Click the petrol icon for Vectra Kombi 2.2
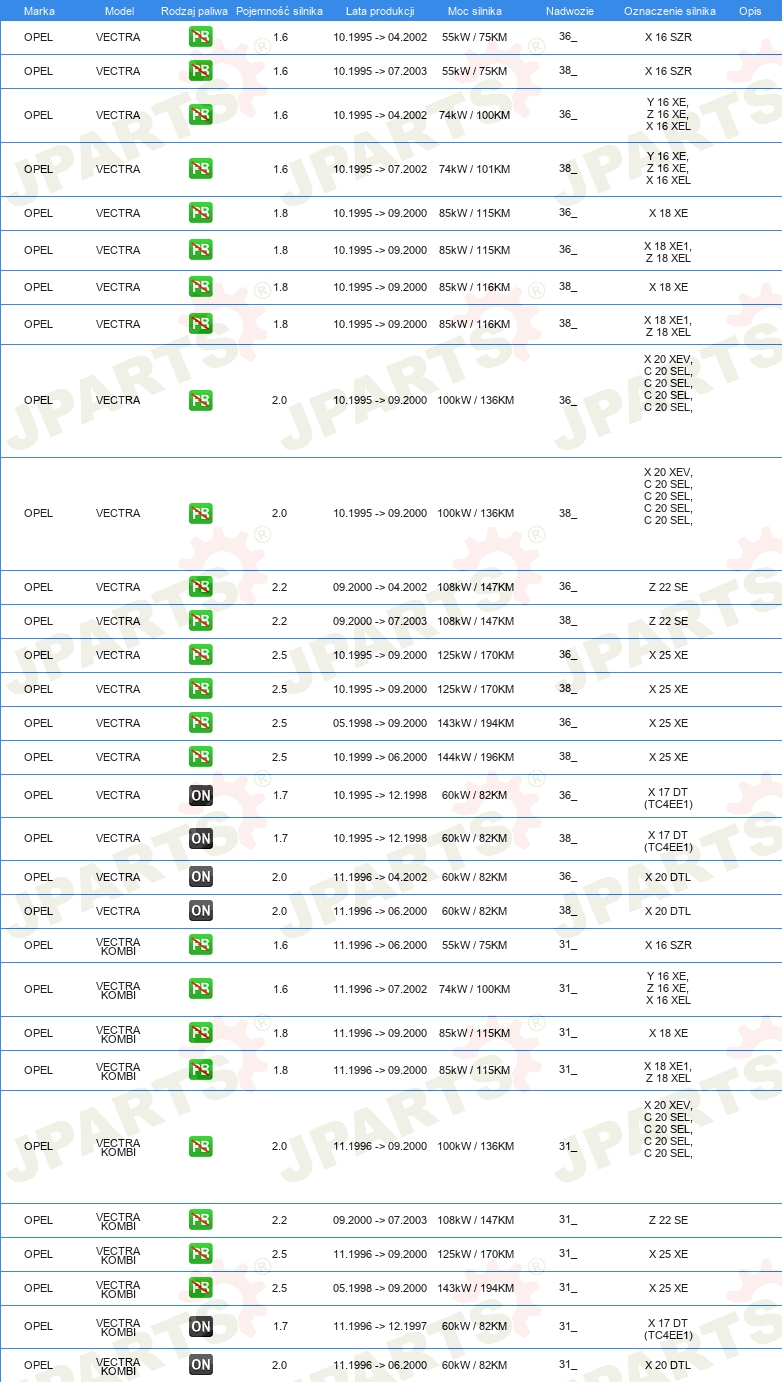 pos(201,1220)
